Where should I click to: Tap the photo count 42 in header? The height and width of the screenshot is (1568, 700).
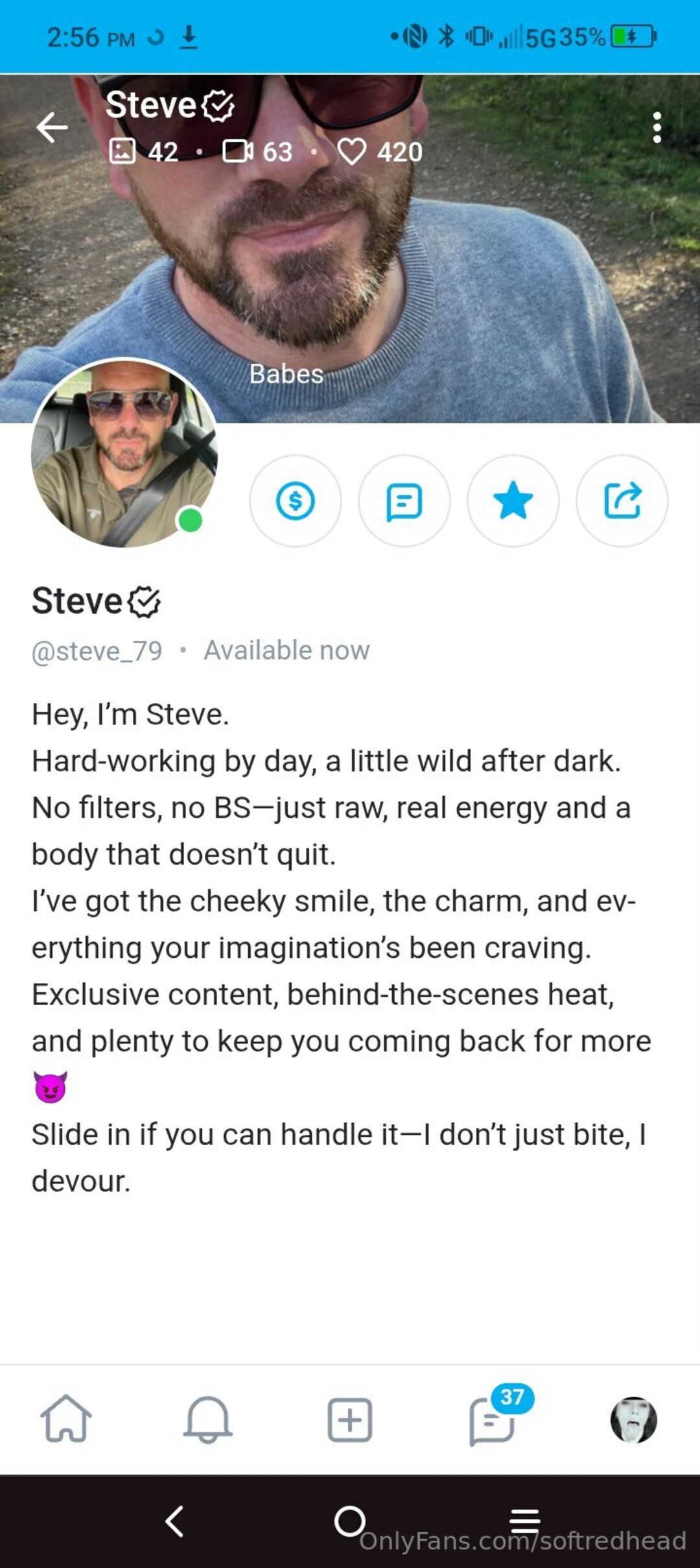pyautogui.click(x=143, y=152)
